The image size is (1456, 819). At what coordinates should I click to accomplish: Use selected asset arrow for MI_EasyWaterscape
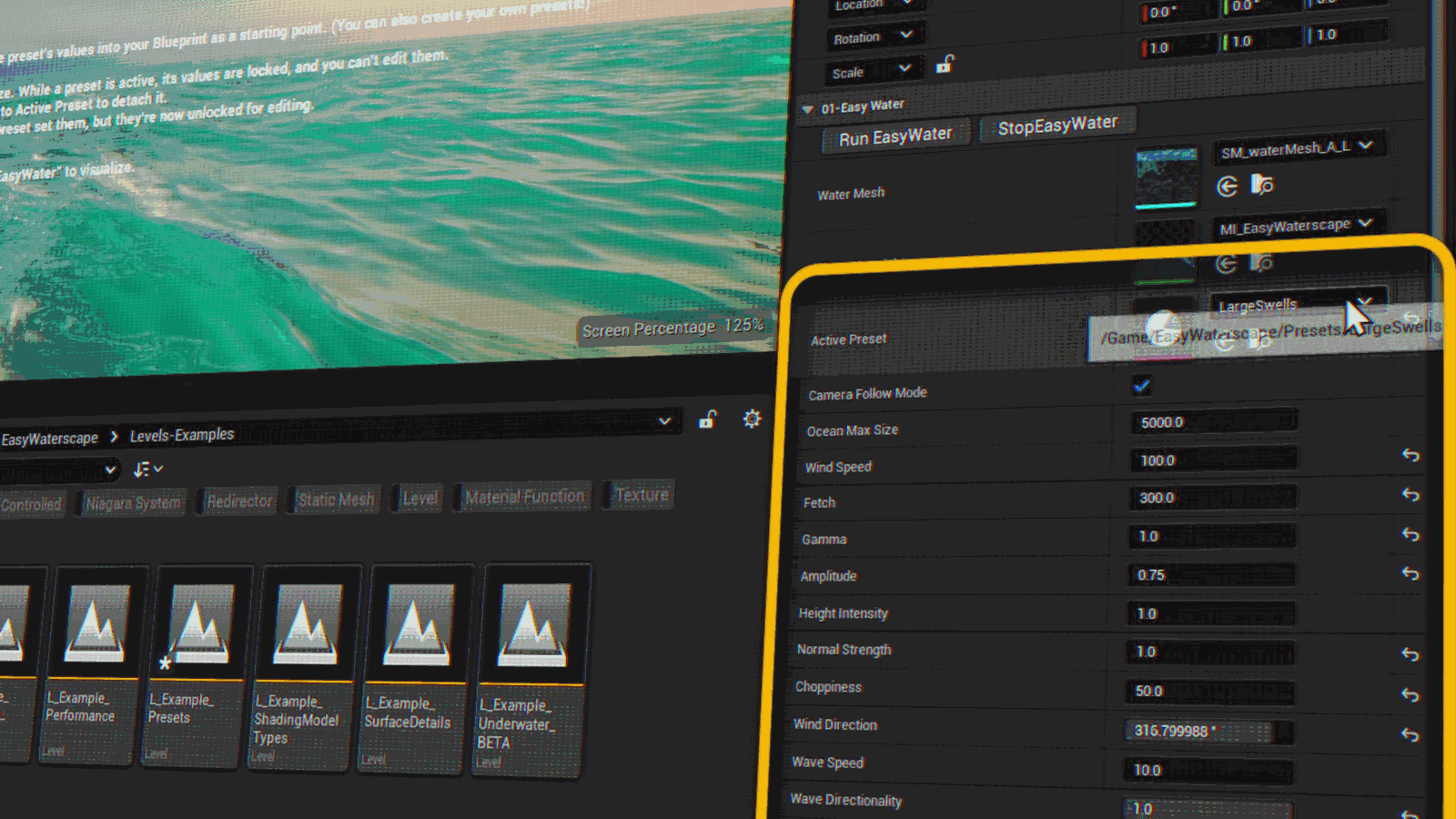click(1227, 264)
